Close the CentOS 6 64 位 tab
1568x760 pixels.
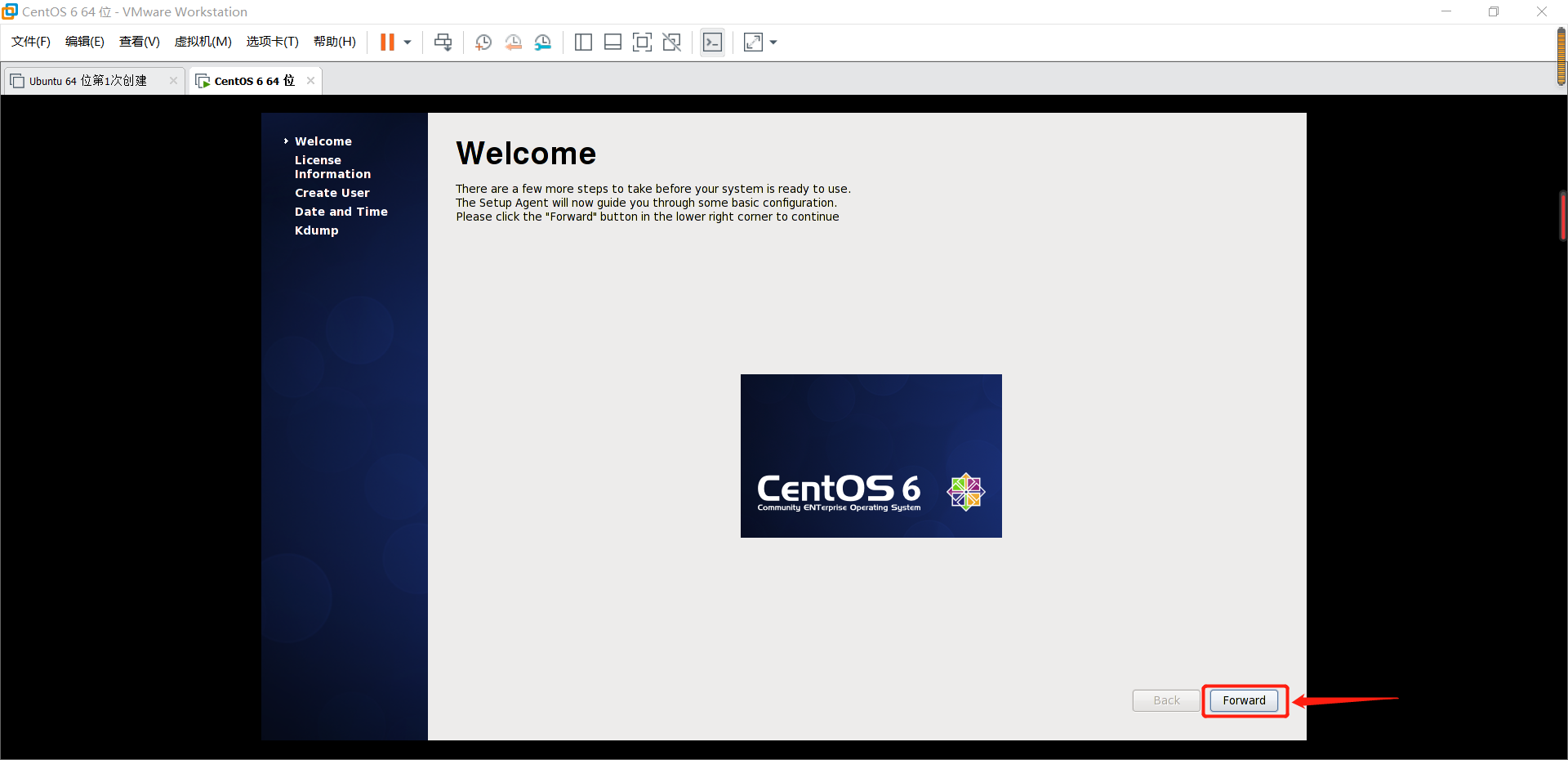click(x=310, y=80)
